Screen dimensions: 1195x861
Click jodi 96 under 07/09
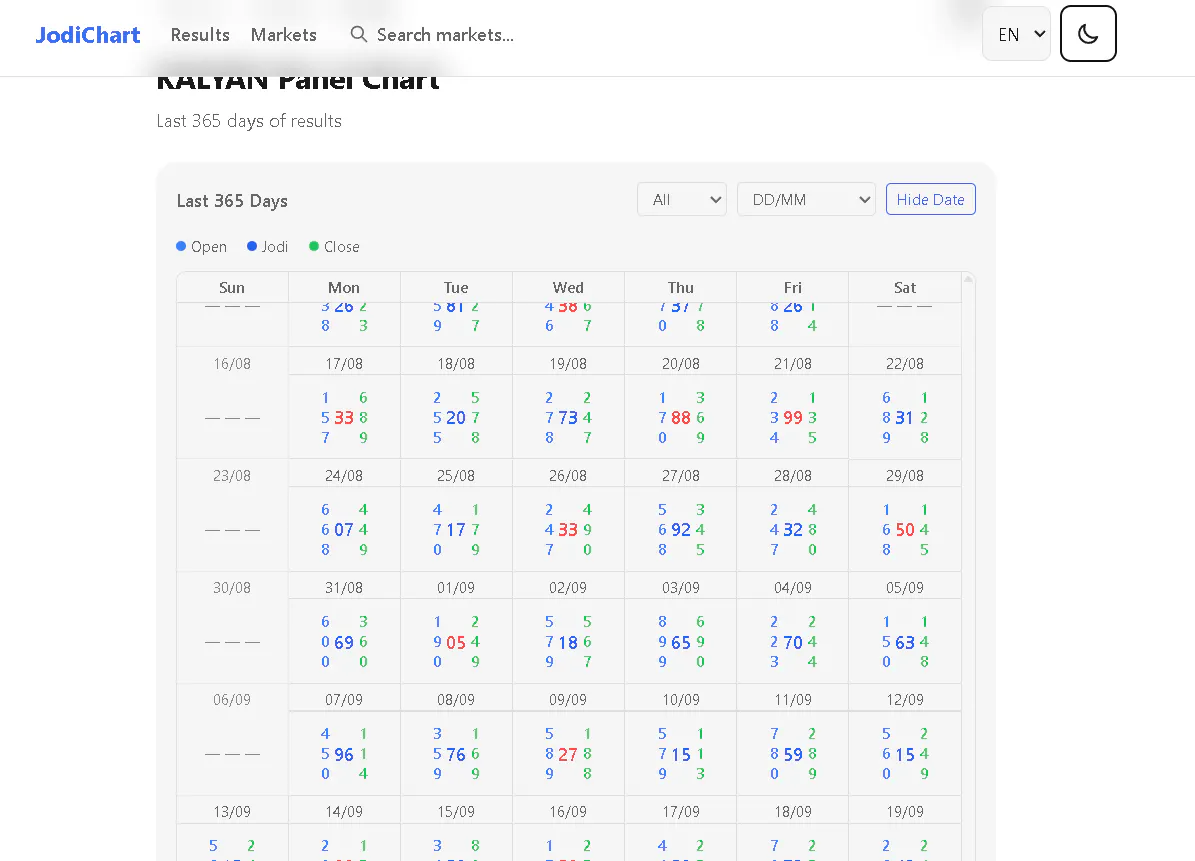point(344,754)
